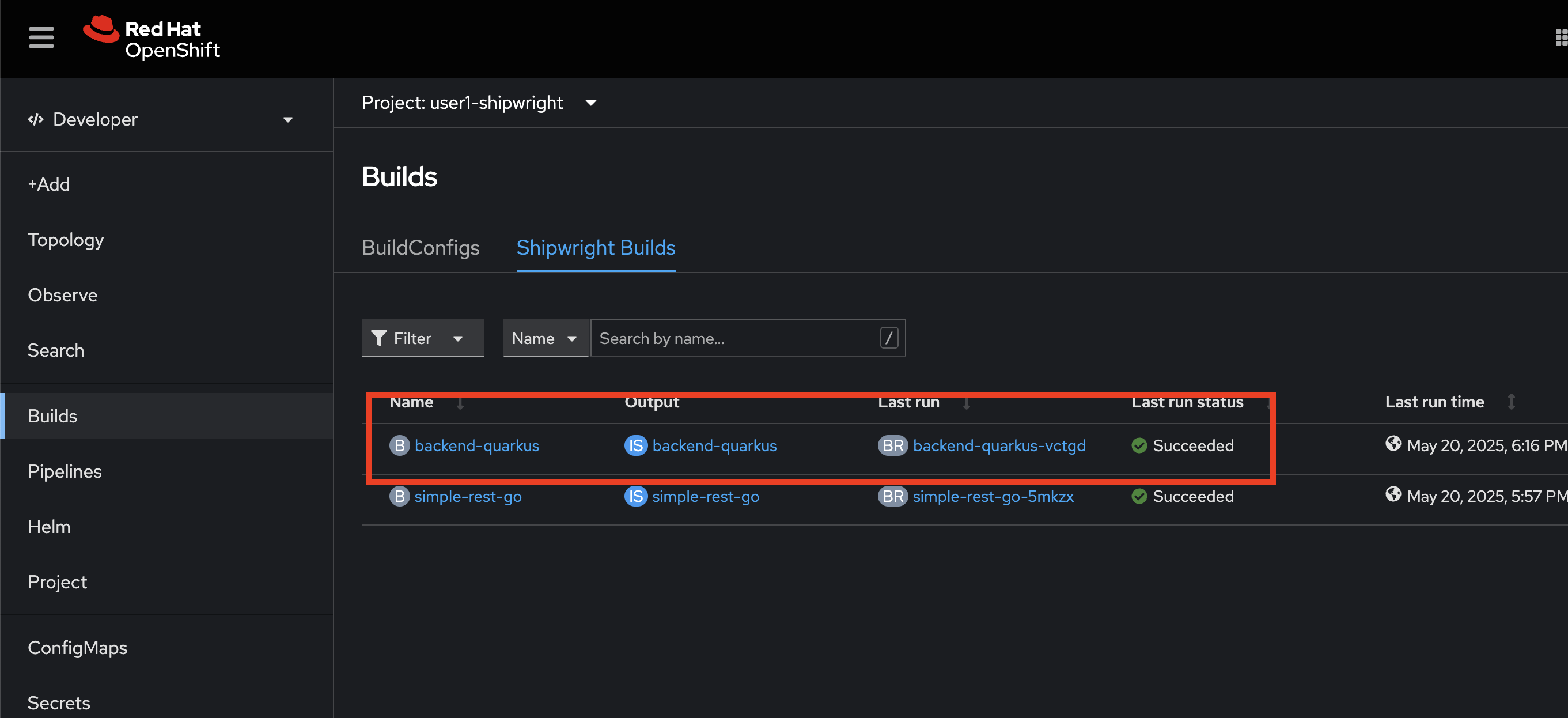Click the May 20, 2025, 5:57 PM timestamp
Image resolution: width=1568 pixels, height=718 pixels.
[x=1486, y=496]
